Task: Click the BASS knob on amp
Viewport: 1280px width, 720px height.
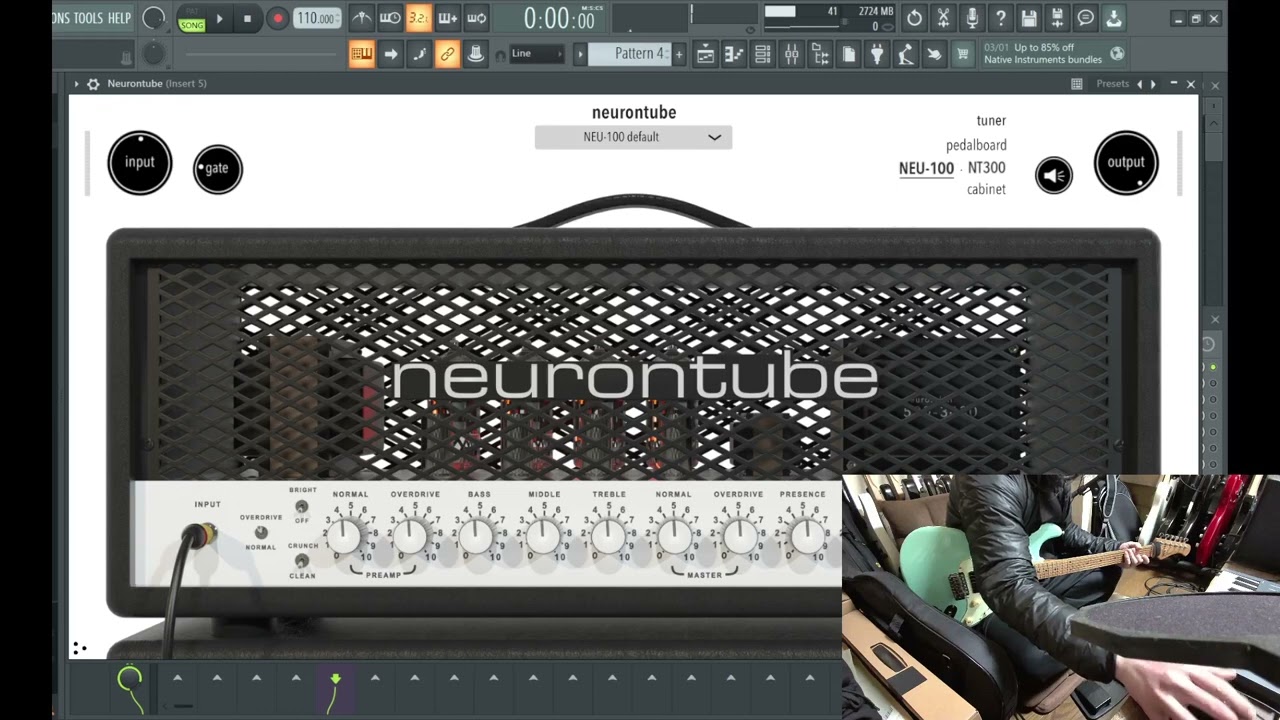Action: tap(478, 537)
